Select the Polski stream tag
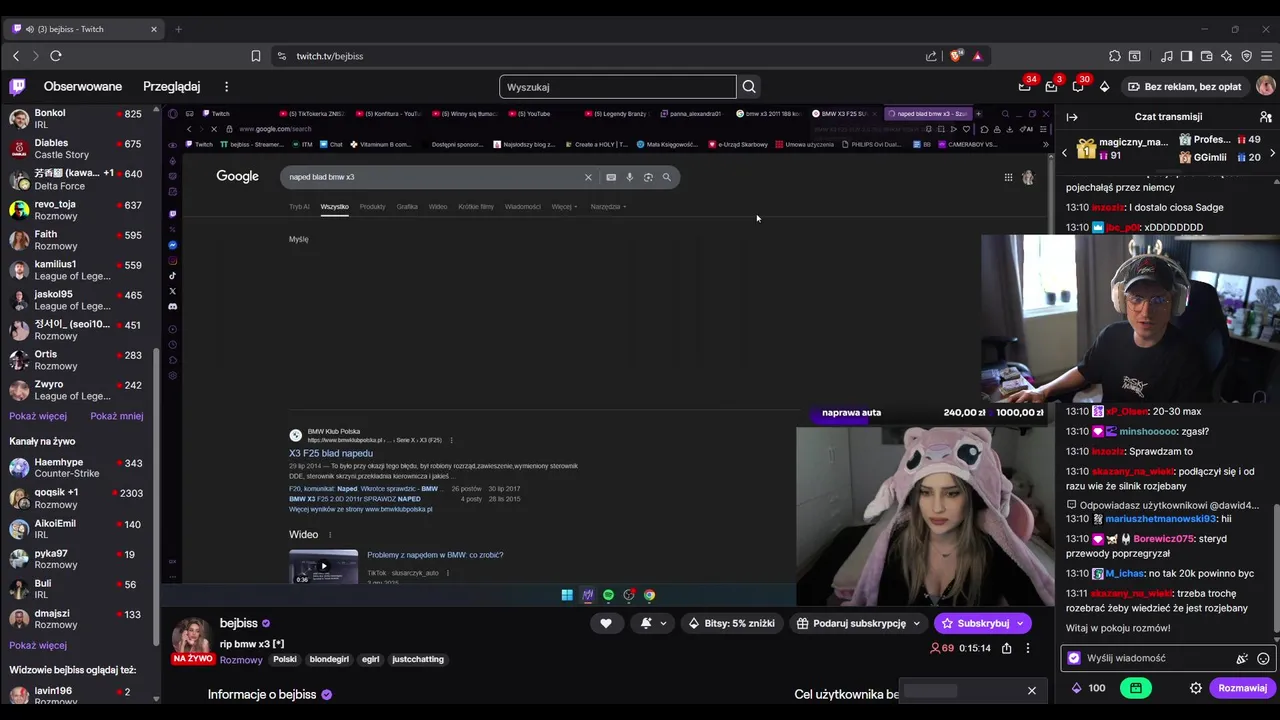The width and height of the screenshot is (1280, 720). [285, 659]
